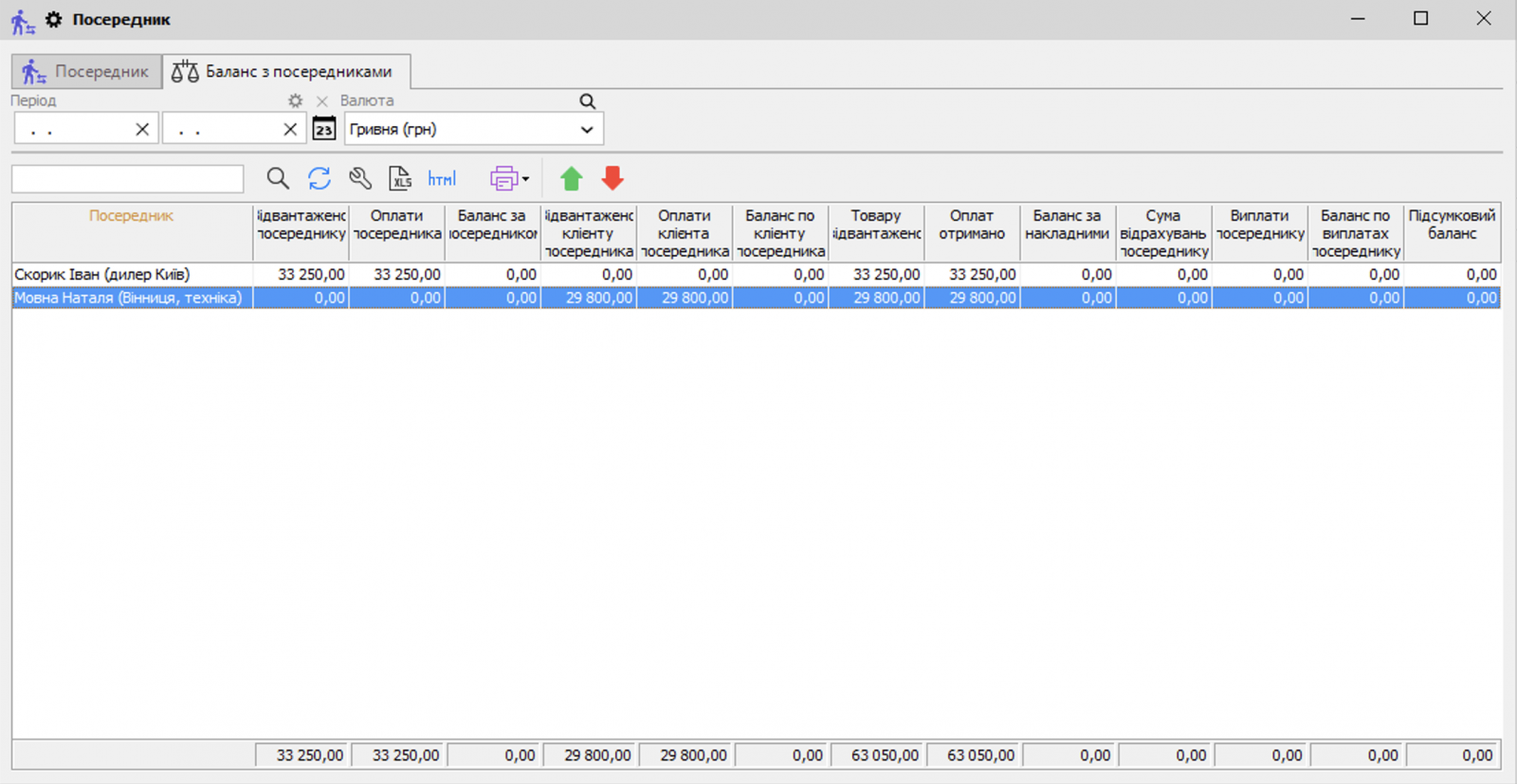Expand the Гривня (грн) currency dropdown

tap(587, 130)
